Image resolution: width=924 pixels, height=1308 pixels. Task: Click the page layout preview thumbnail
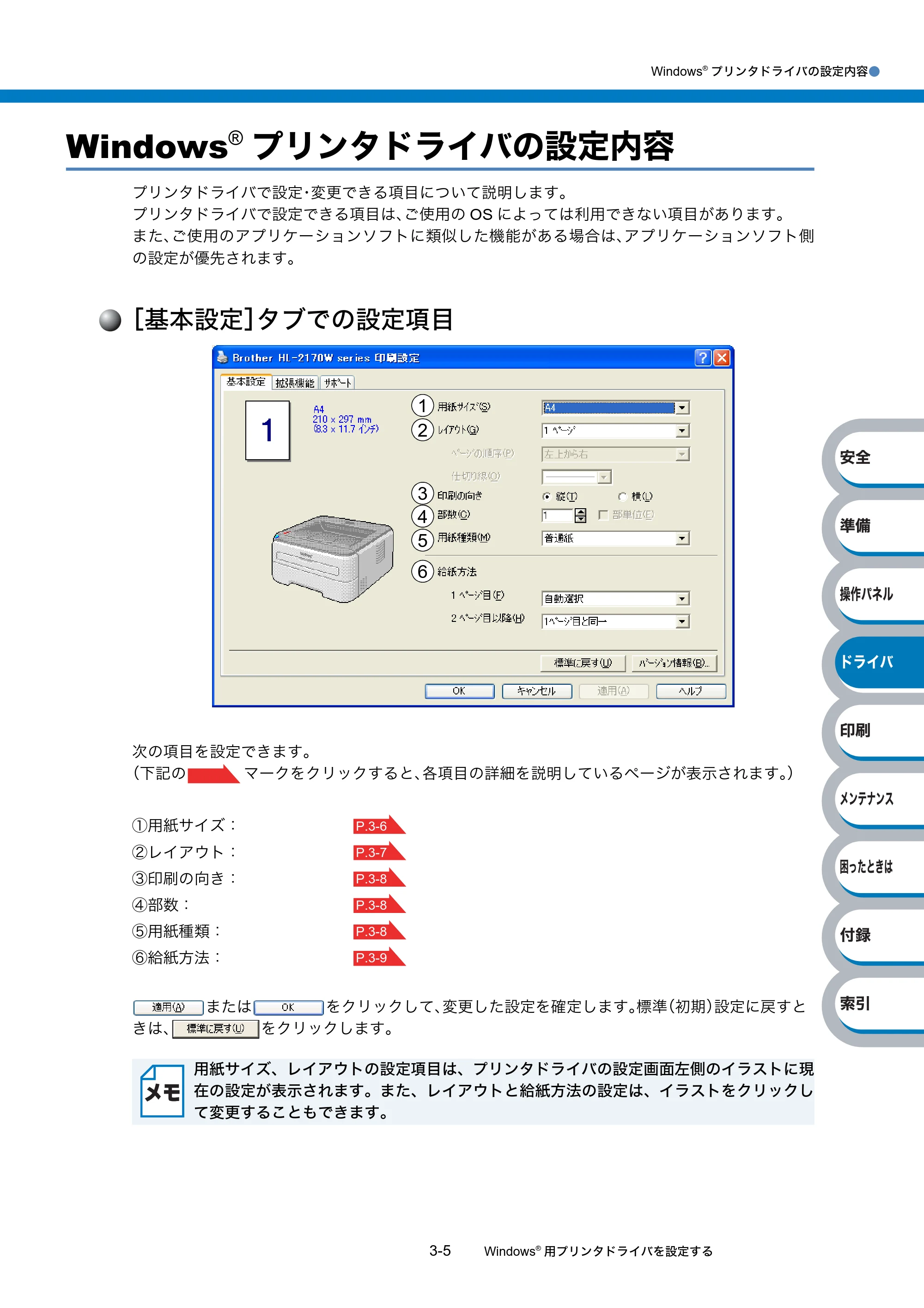268,431
